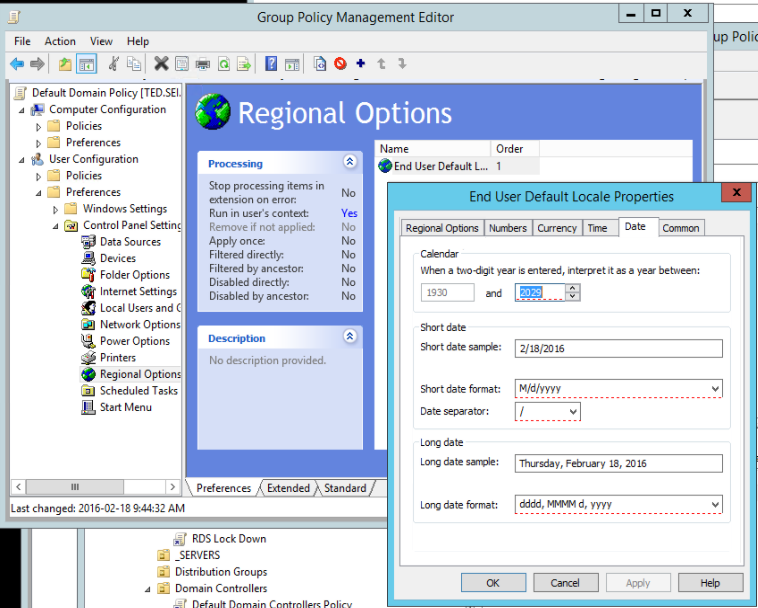
Task: Click the blue Help question mark icon
Action: tap(271, 64)
